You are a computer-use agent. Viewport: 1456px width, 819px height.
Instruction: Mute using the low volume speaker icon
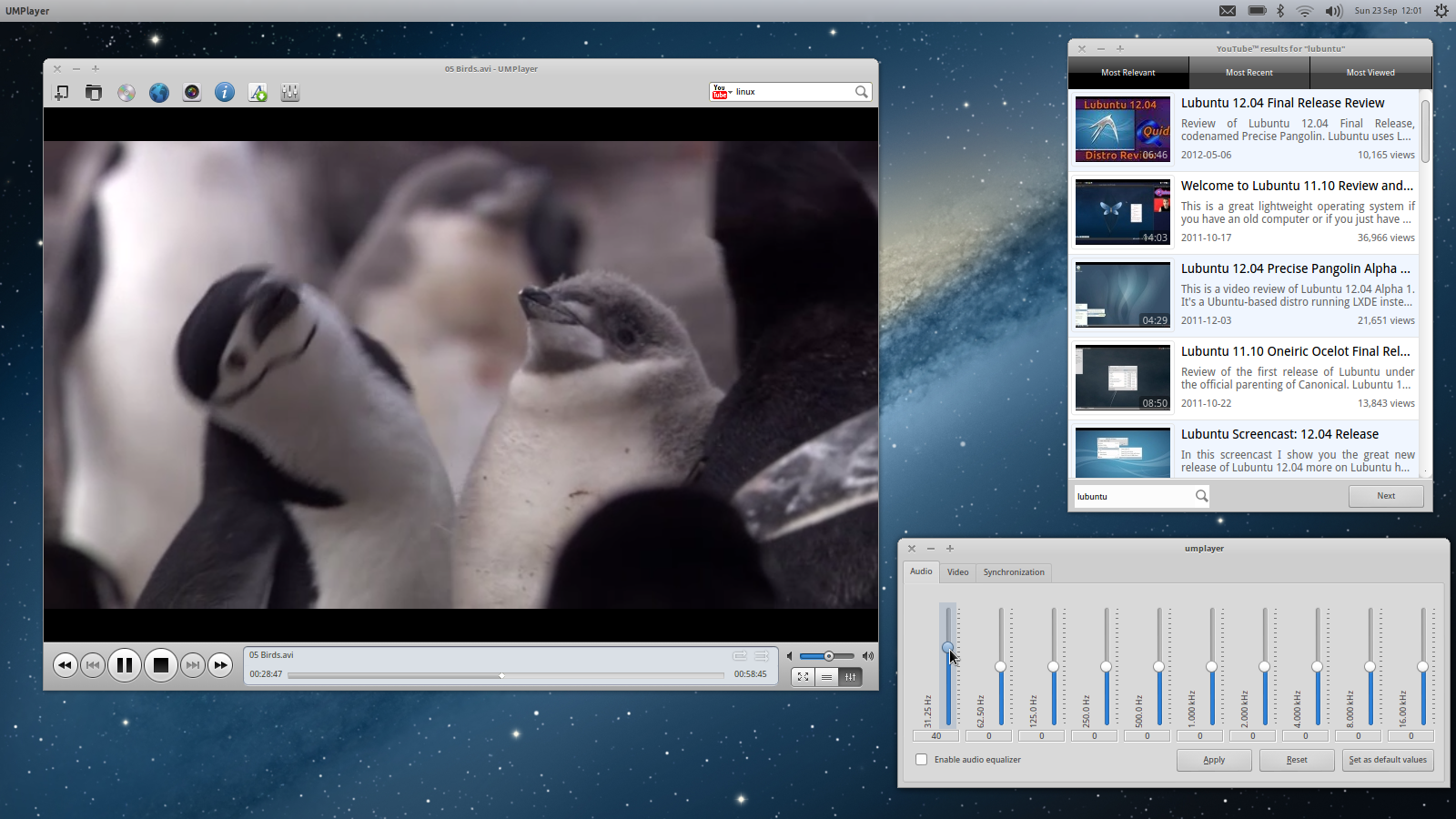pyautogui.click(x=790, y=656)
